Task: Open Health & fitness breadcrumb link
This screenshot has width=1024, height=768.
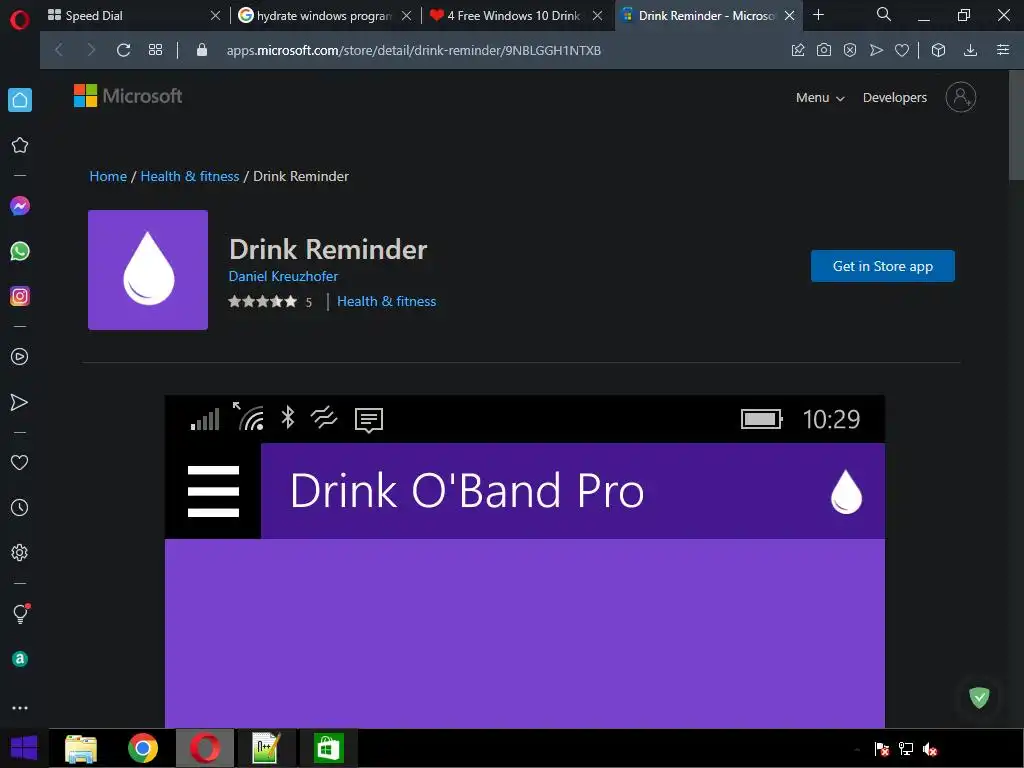Action: pyautogui.click(x=189, y=176)
